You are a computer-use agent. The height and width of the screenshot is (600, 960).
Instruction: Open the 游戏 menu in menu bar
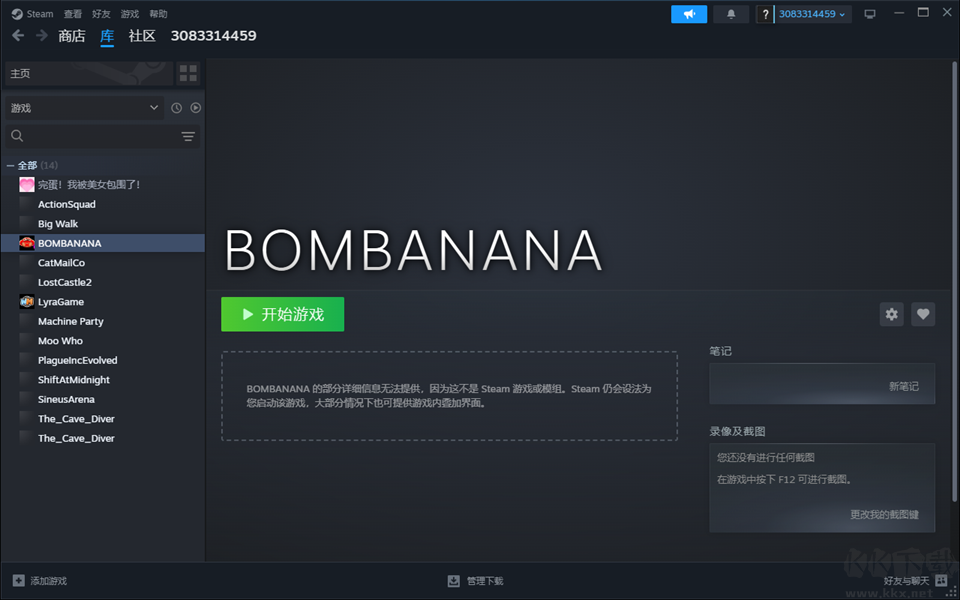click(x=130, y=13)
